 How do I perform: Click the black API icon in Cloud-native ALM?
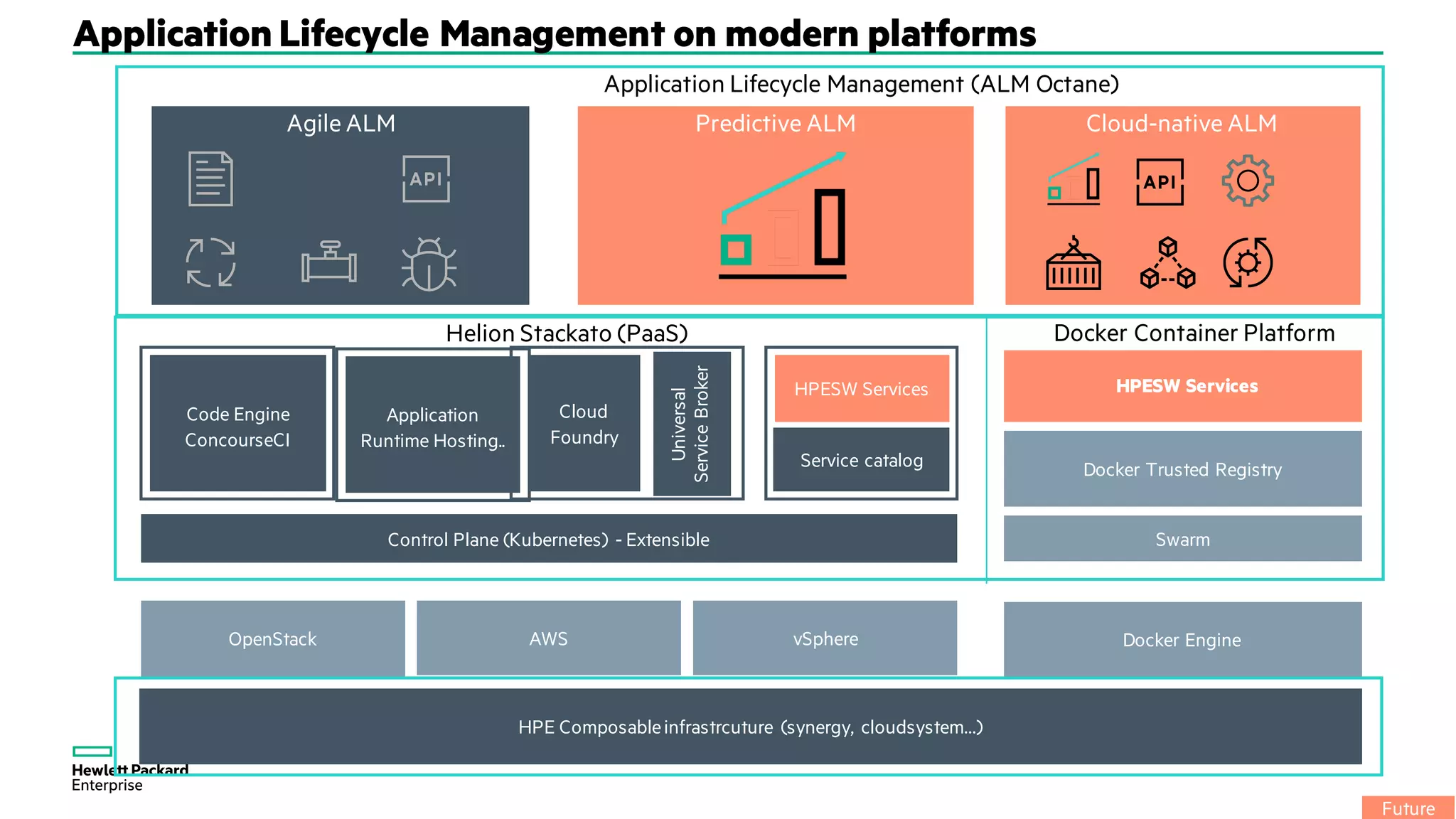1160,182
